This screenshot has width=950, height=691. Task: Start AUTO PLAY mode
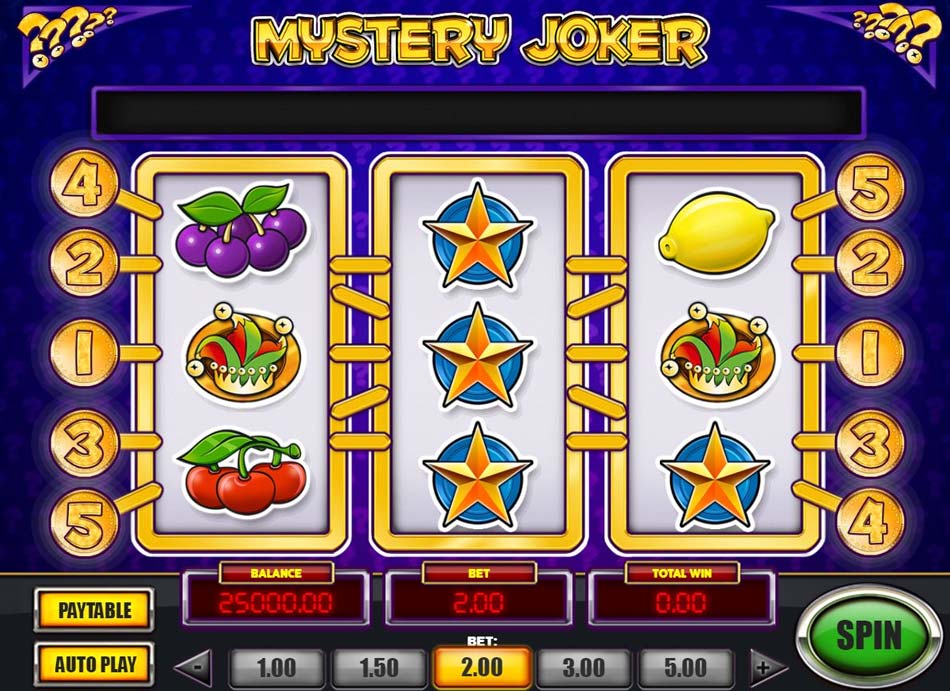tap(94, 664)
